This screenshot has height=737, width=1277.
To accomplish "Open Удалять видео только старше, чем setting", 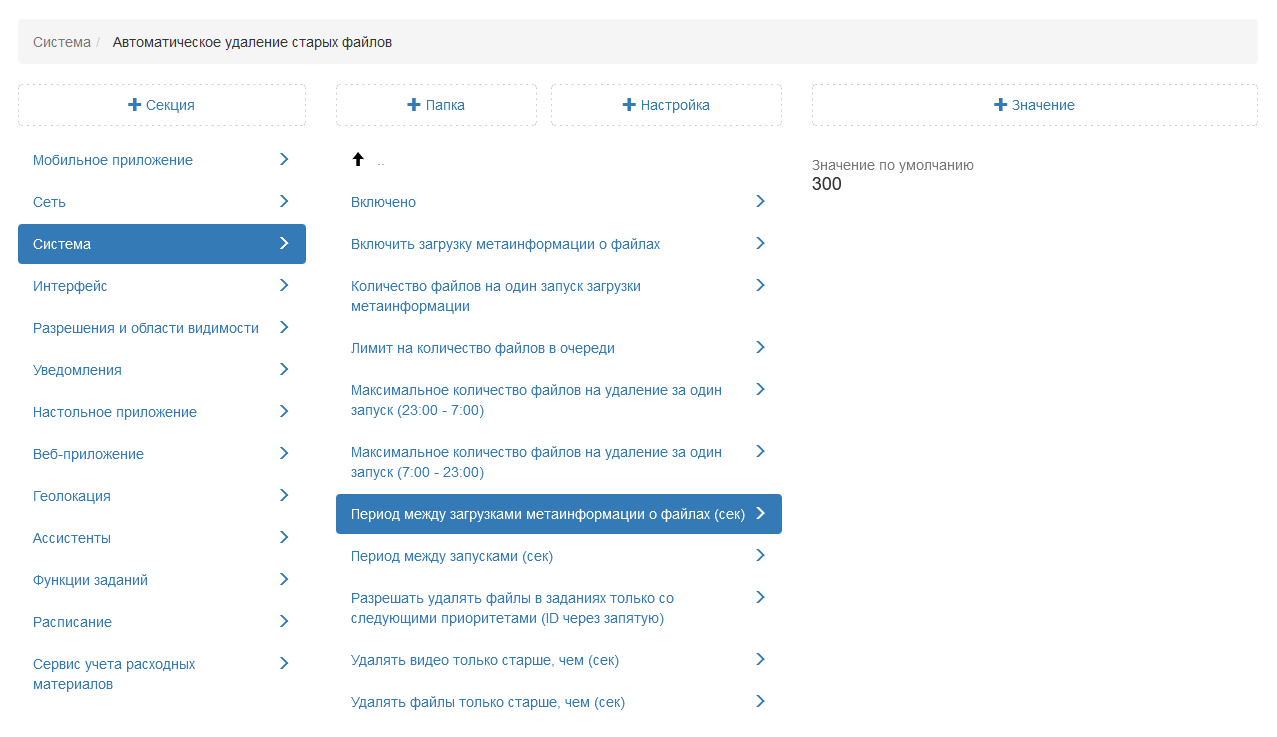I will 484,660.
